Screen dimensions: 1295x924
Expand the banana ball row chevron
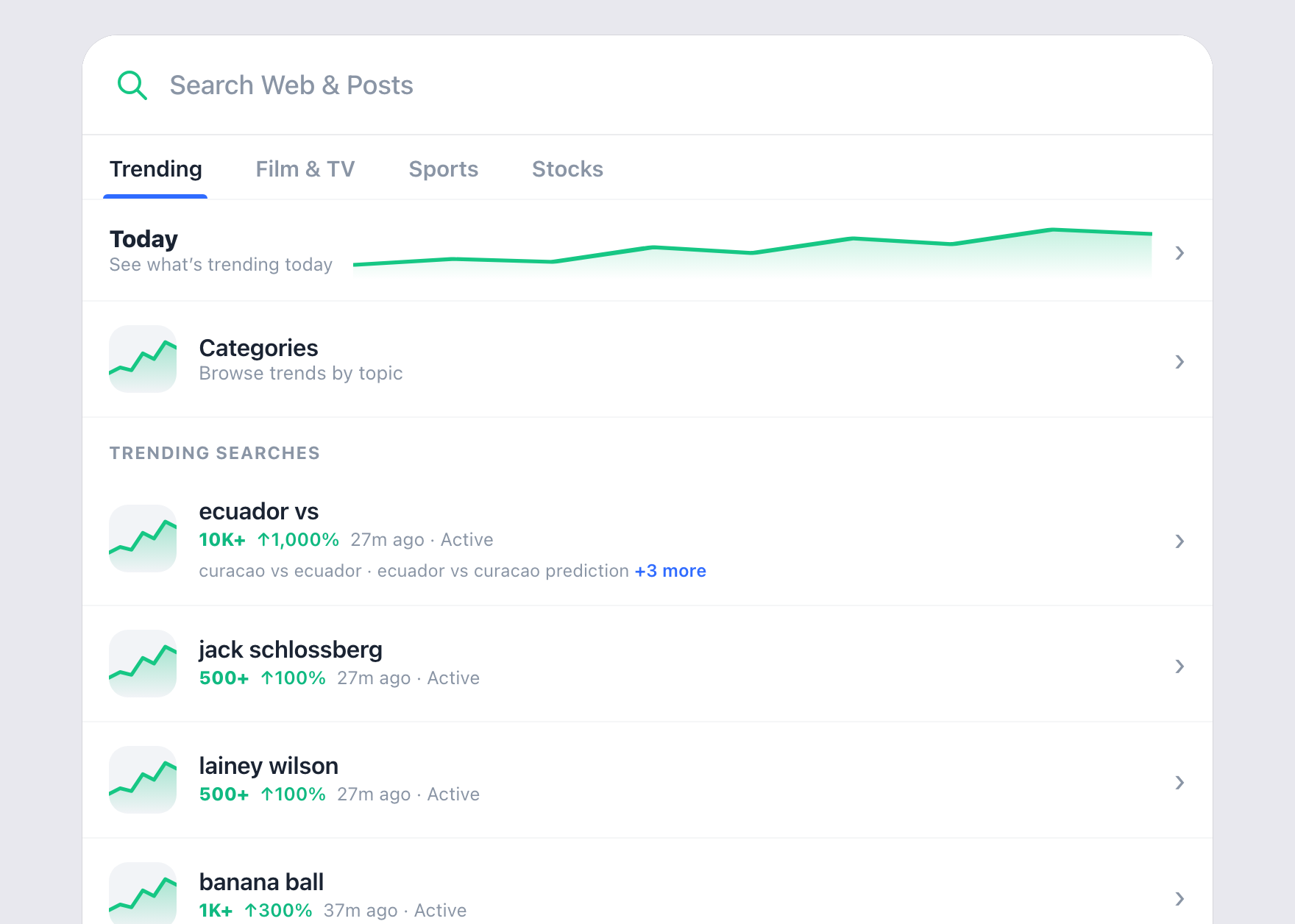tap(1179, 899)
